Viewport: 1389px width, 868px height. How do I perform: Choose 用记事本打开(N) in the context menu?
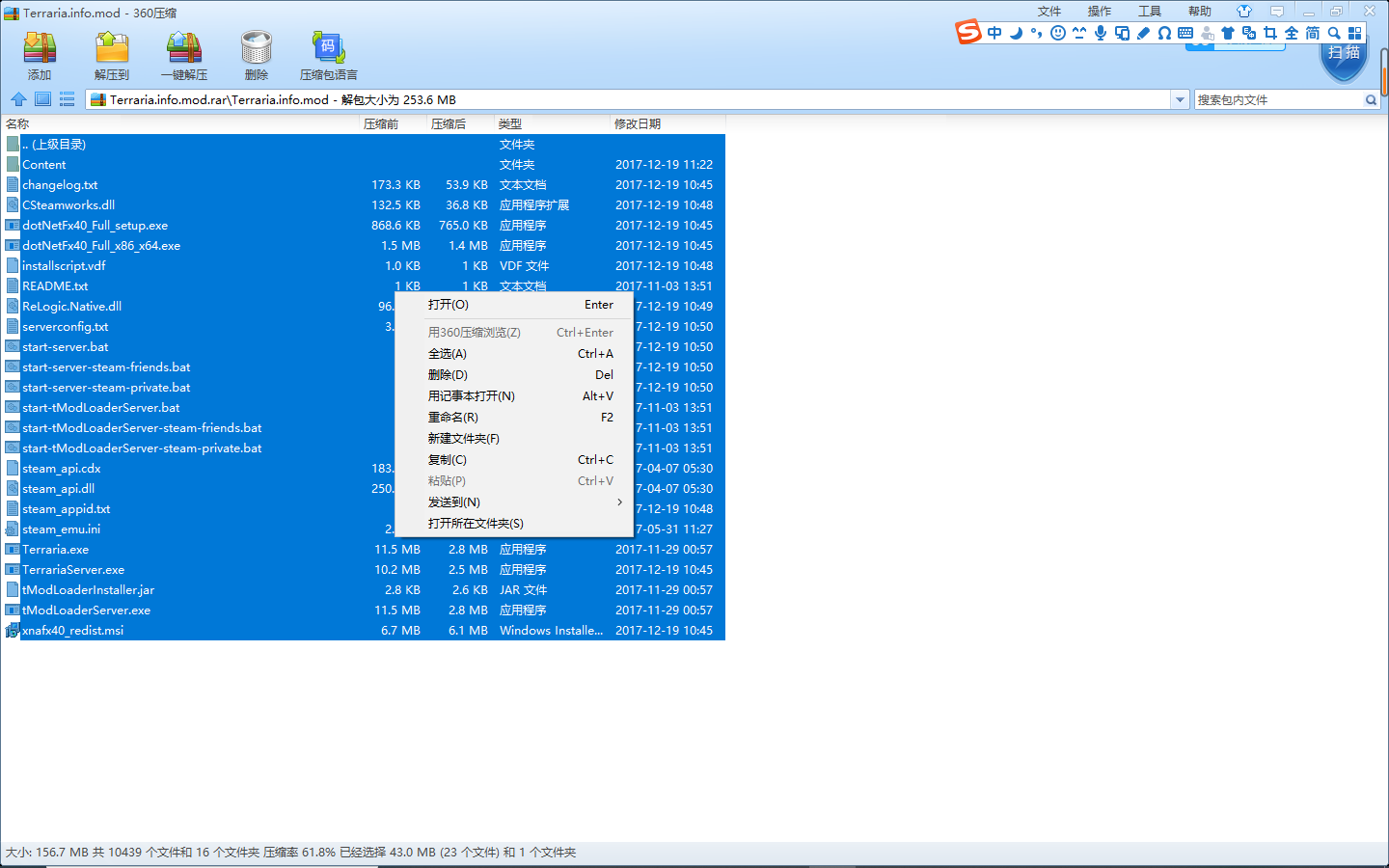tap(514, 396)
